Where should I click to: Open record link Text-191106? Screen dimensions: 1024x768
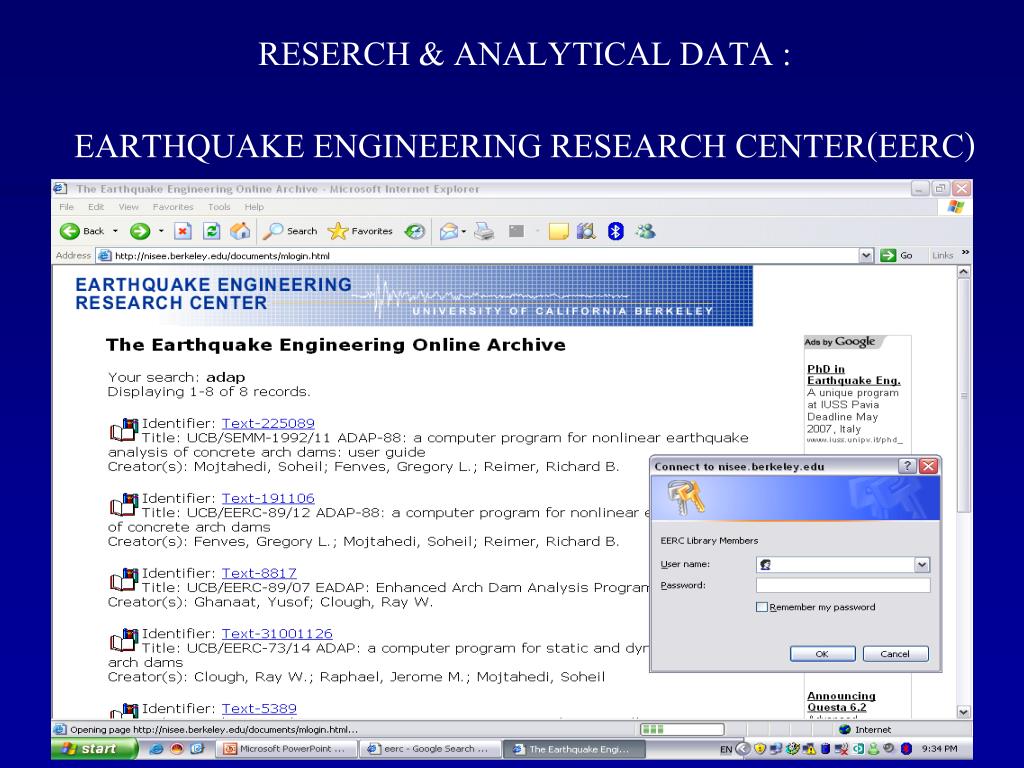[x=268, y=498]
